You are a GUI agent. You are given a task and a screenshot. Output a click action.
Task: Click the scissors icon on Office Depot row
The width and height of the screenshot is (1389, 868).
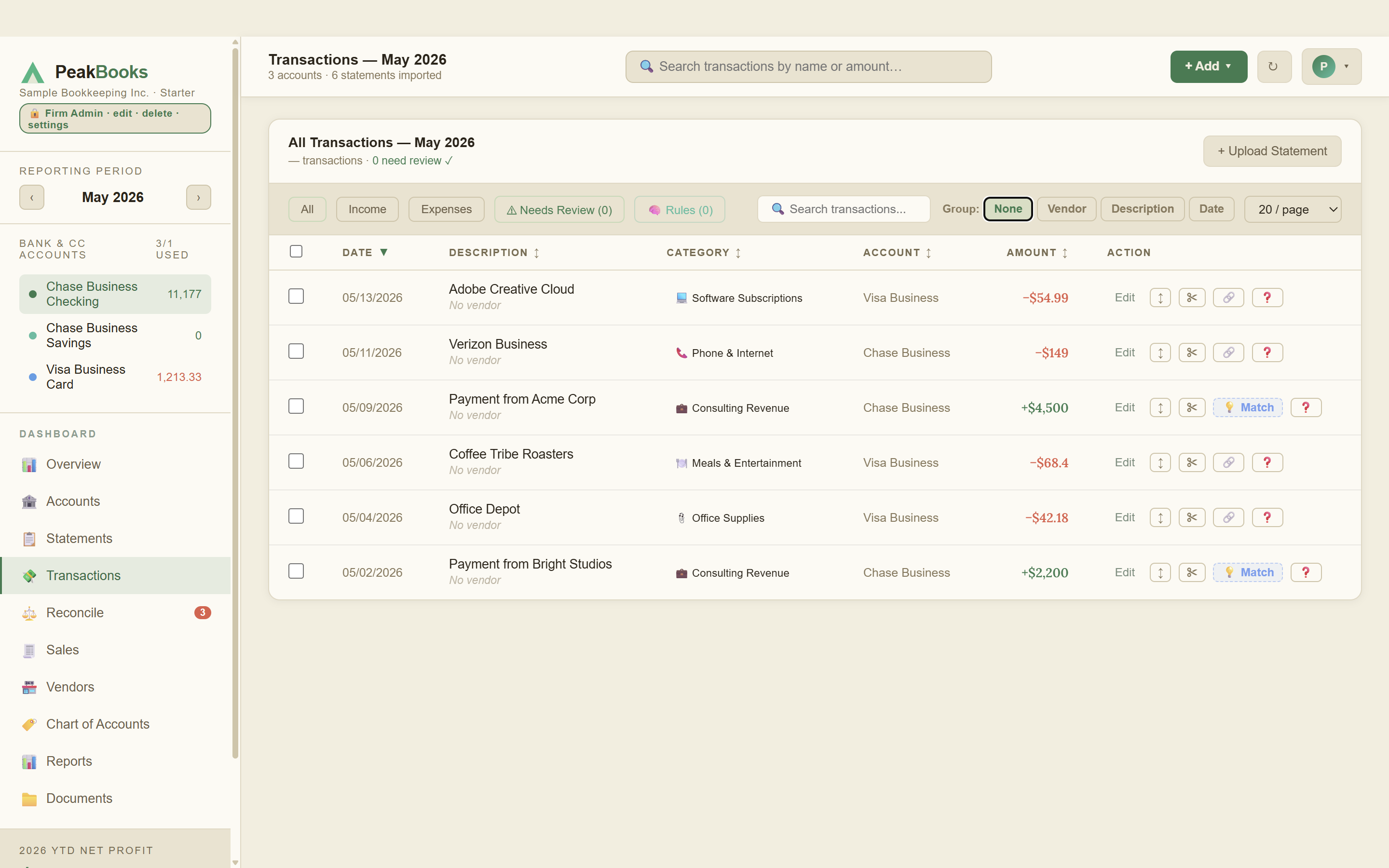click(x=1192, y=518)
